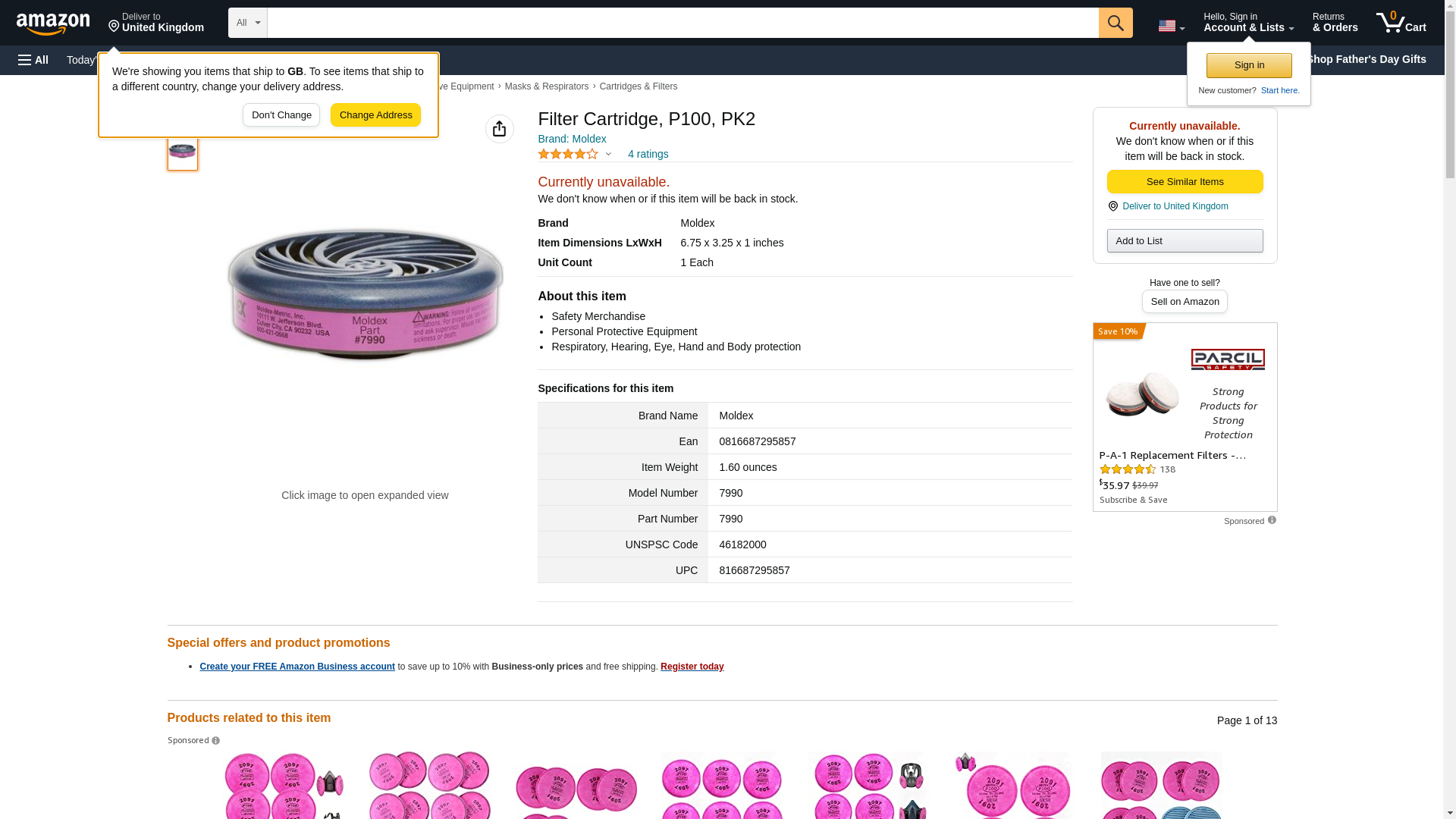This screenshot has width=1456, height=819.
Task: Click the US flag language selector
Action: 1171,26
